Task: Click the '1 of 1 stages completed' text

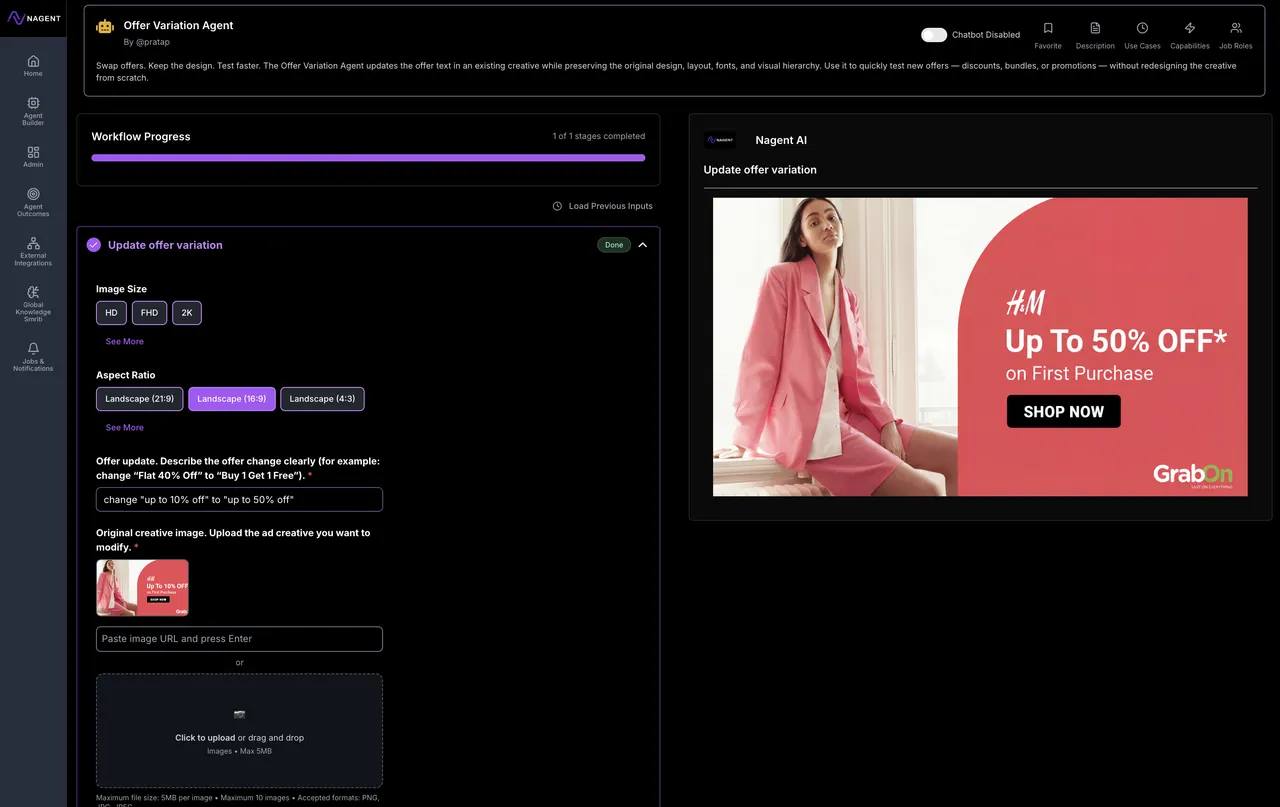Action: point(599,136)
